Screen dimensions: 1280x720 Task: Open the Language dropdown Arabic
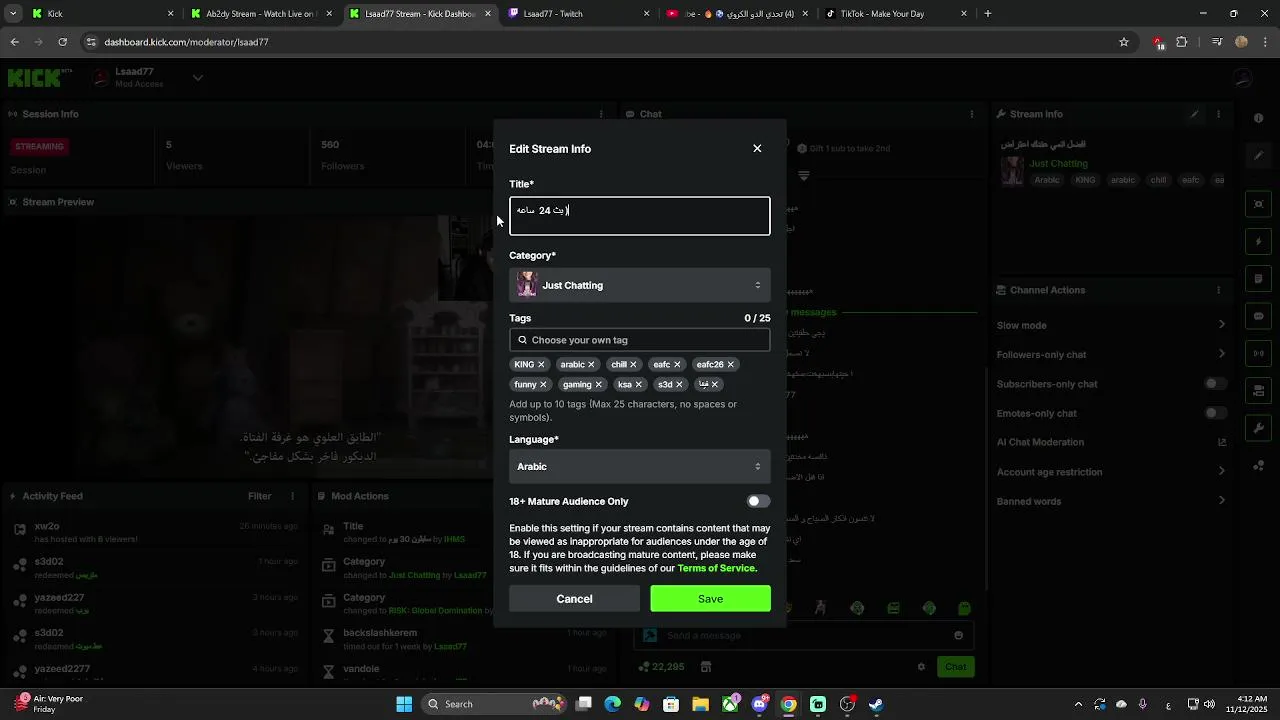(640, 466)
